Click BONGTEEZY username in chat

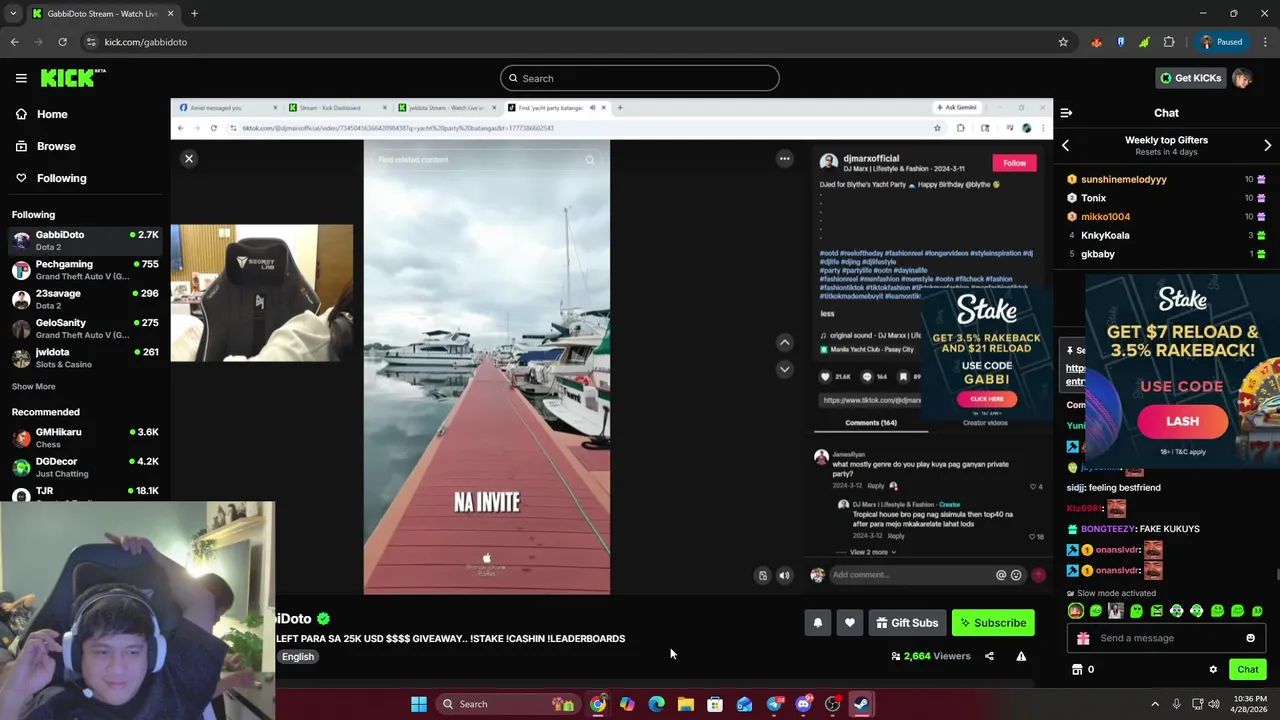coord(1107,528)
